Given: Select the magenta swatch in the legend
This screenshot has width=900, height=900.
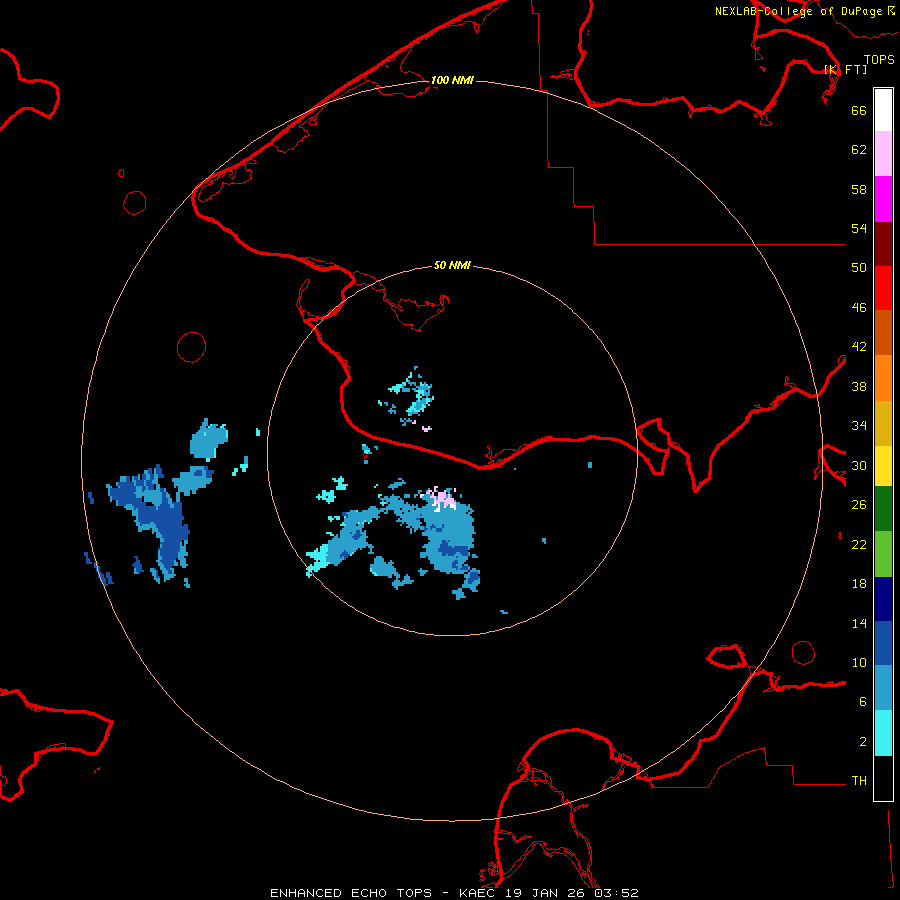Looking at the screenshot, I should coord(883,199).
